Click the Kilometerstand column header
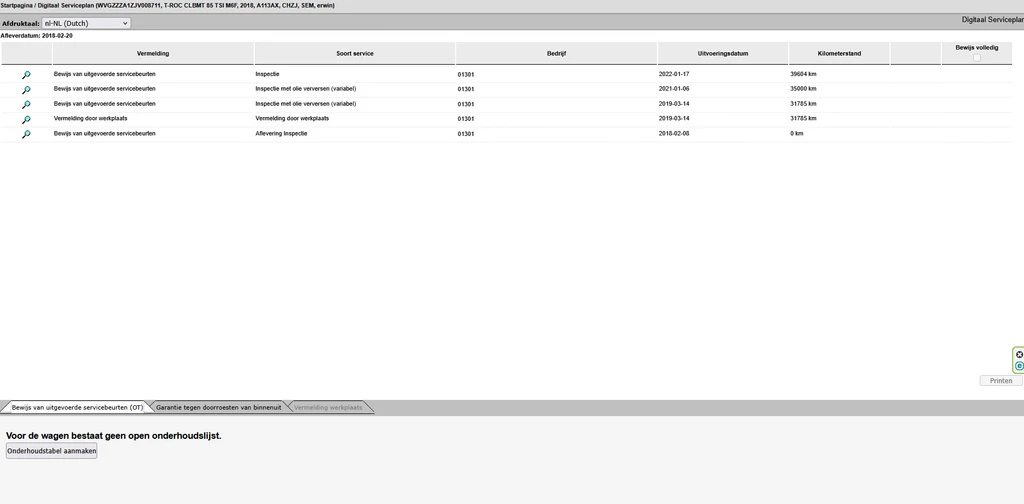 tap(838, 53)
